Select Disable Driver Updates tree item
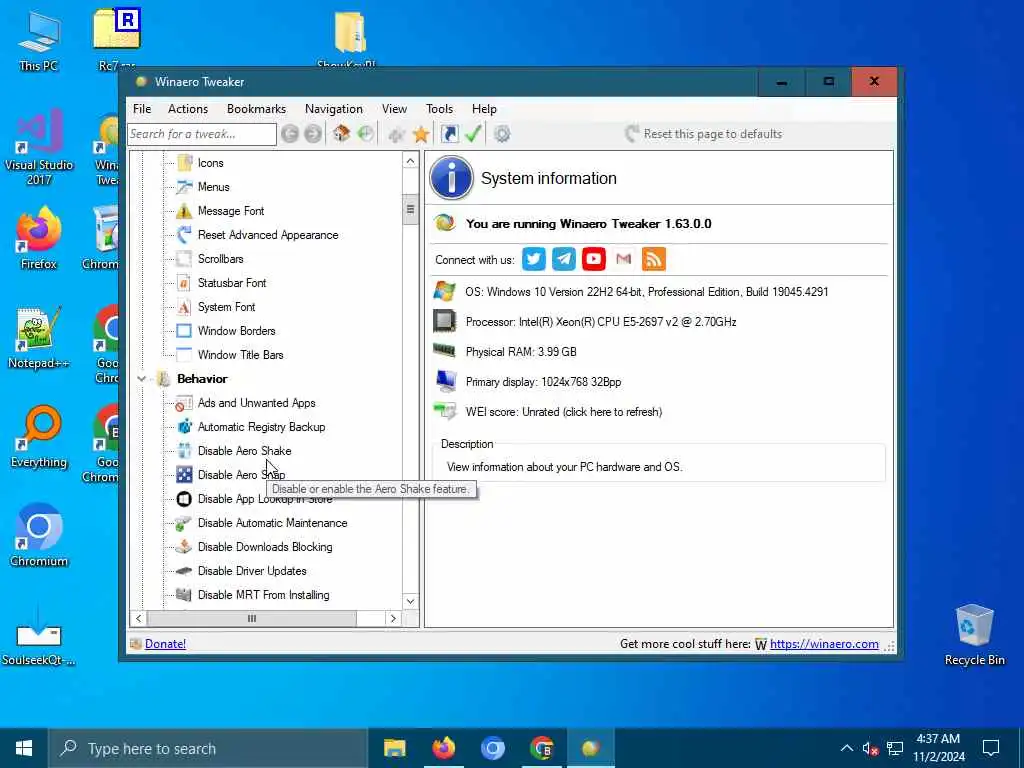 click(251, 571)
